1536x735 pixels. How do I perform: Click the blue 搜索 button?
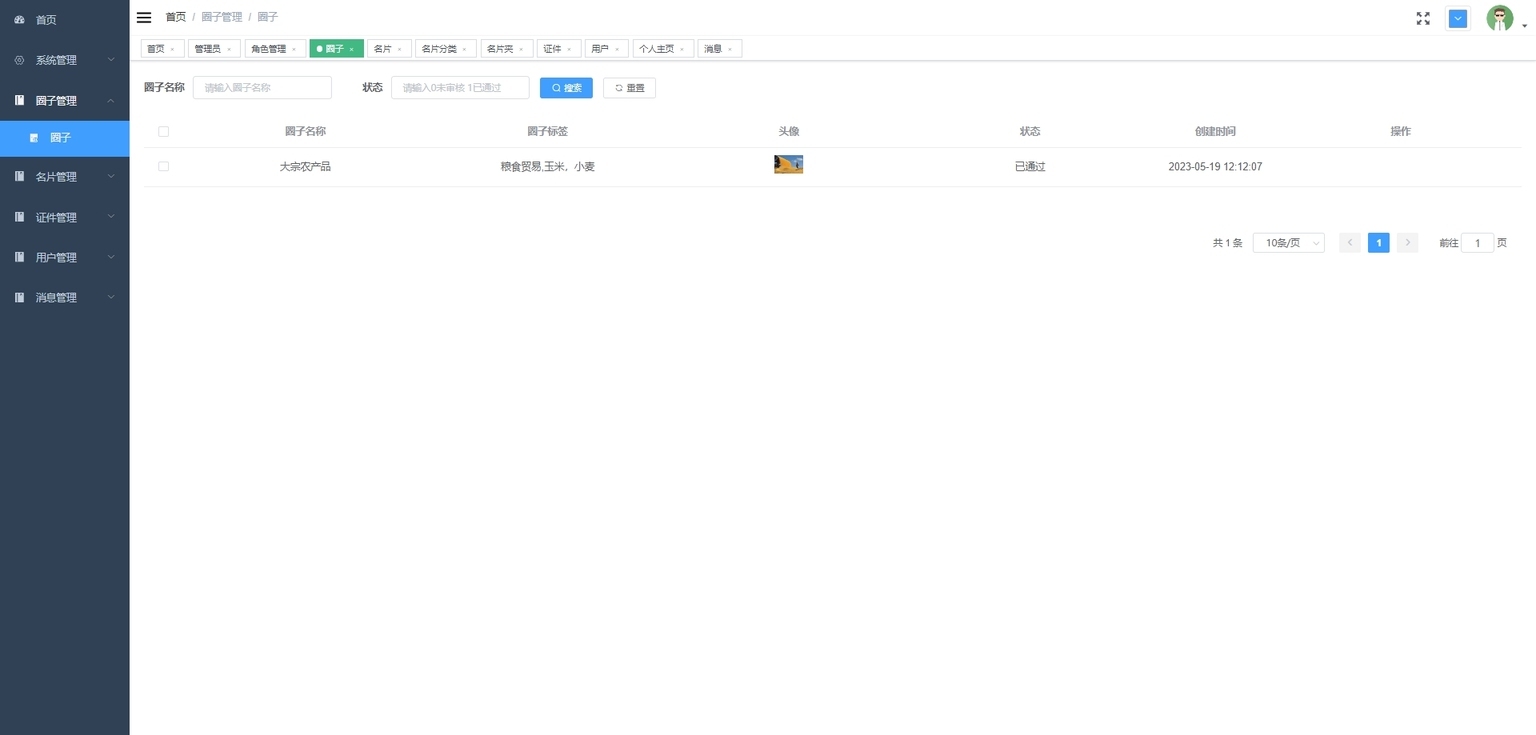566,88
